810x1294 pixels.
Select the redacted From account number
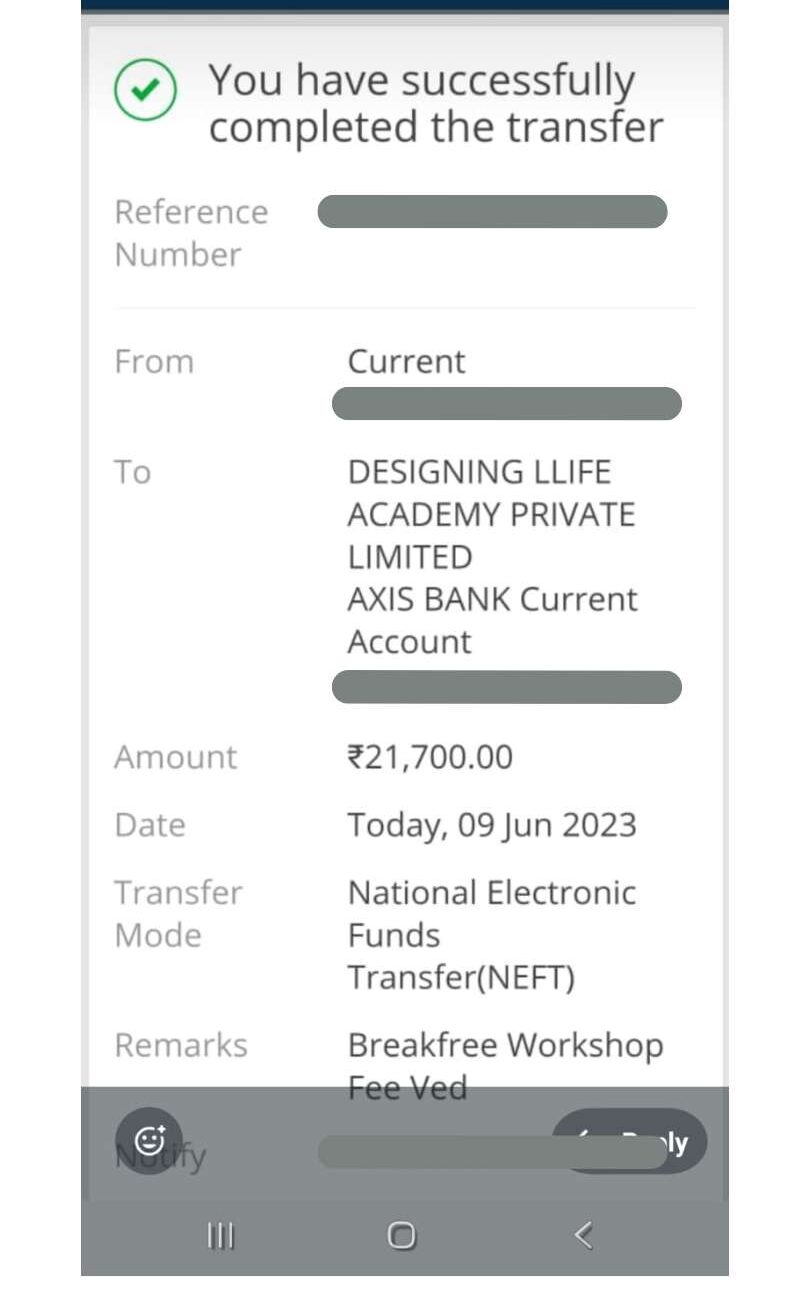coord(506,404)
